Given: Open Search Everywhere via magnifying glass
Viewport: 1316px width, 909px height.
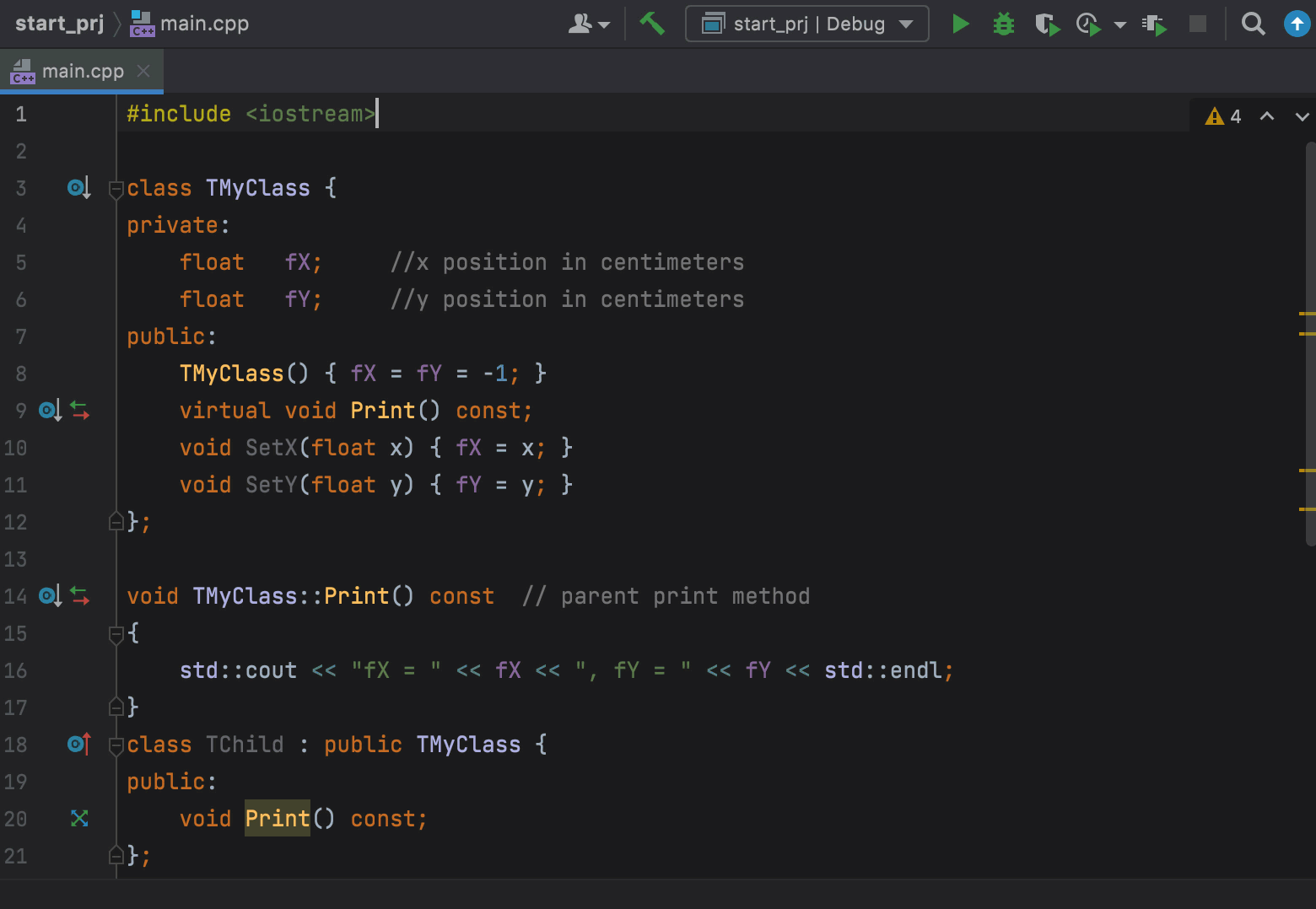Looking at the screenshot, I should coord(1253,24).
